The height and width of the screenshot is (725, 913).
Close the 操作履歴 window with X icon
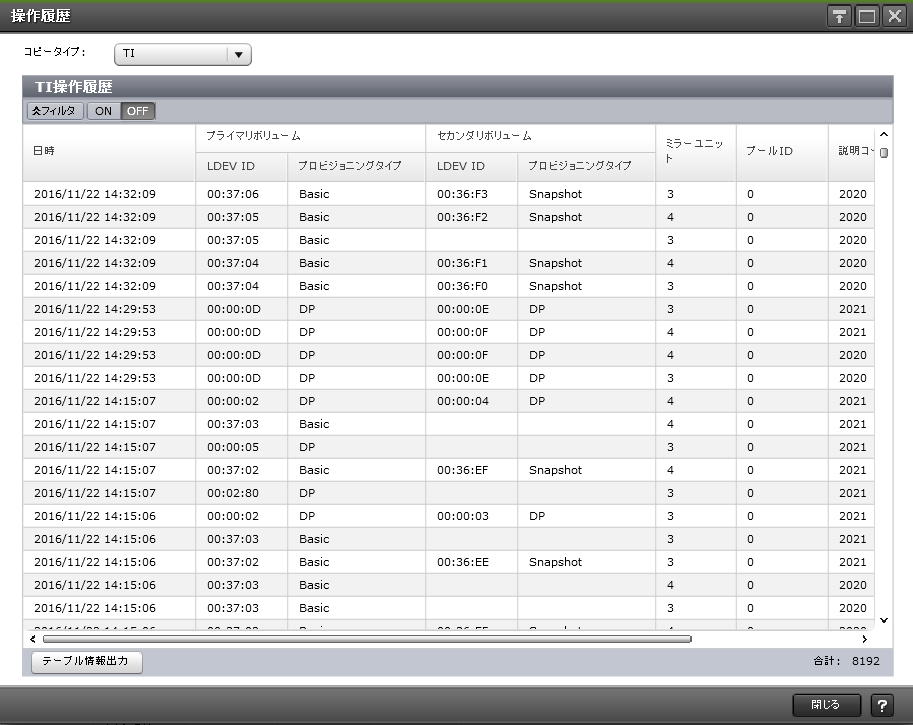pos(893,16)
